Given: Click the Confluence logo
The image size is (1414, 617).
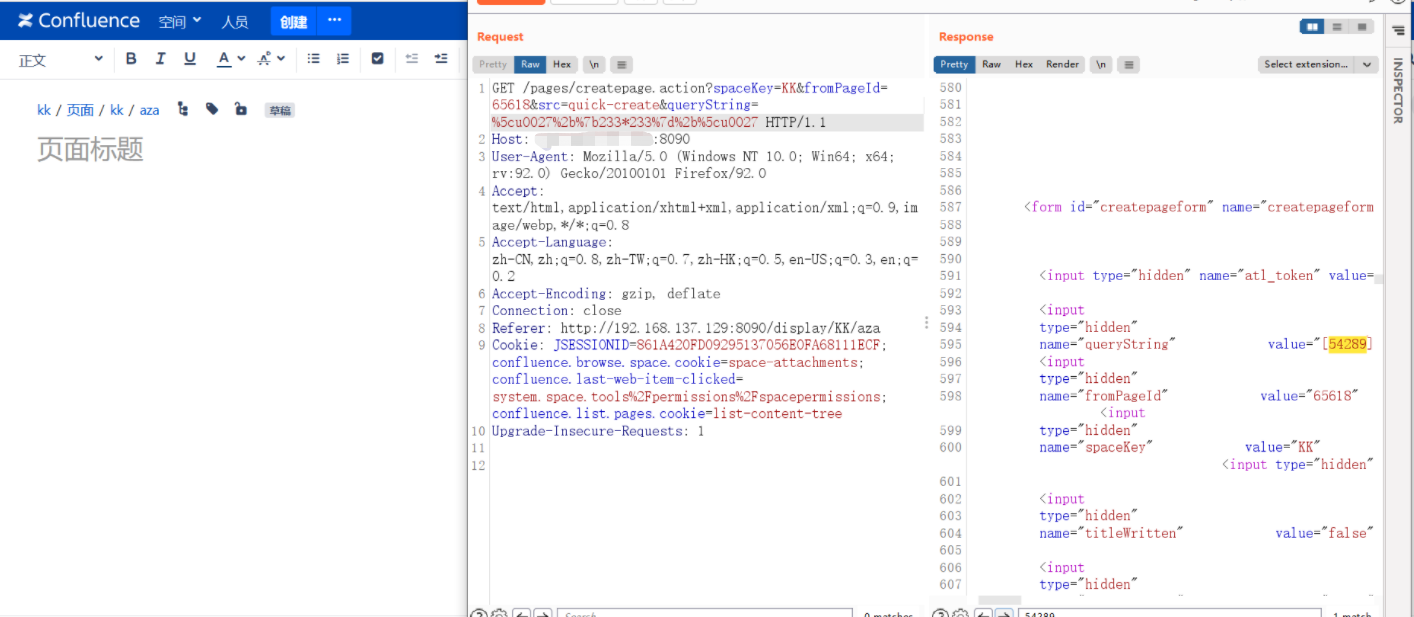Looking at the screenshot, I should [79, 21].
